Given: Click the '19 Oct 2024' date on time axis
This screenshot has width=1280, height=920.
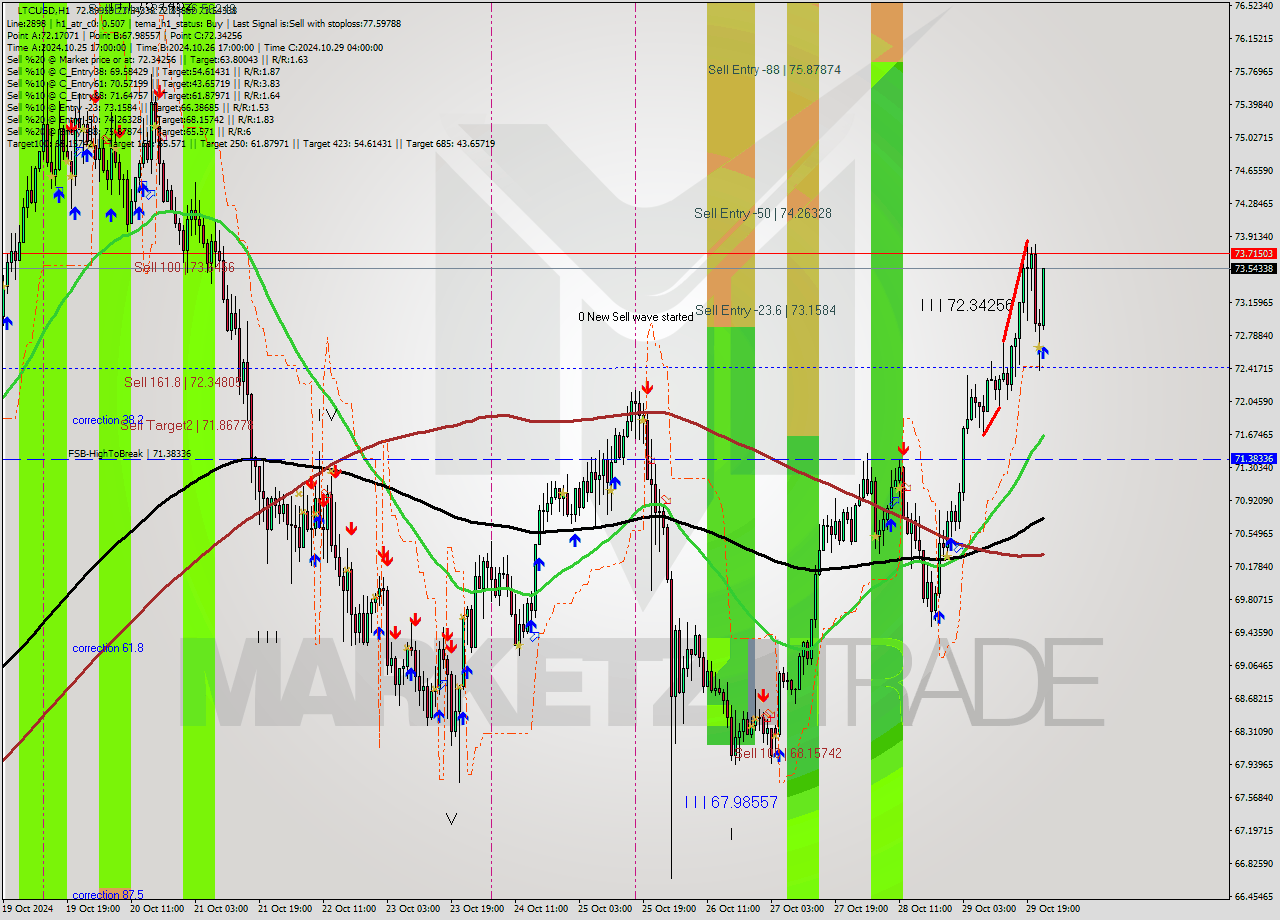Looking at the screenshot, I should point(28,909).
